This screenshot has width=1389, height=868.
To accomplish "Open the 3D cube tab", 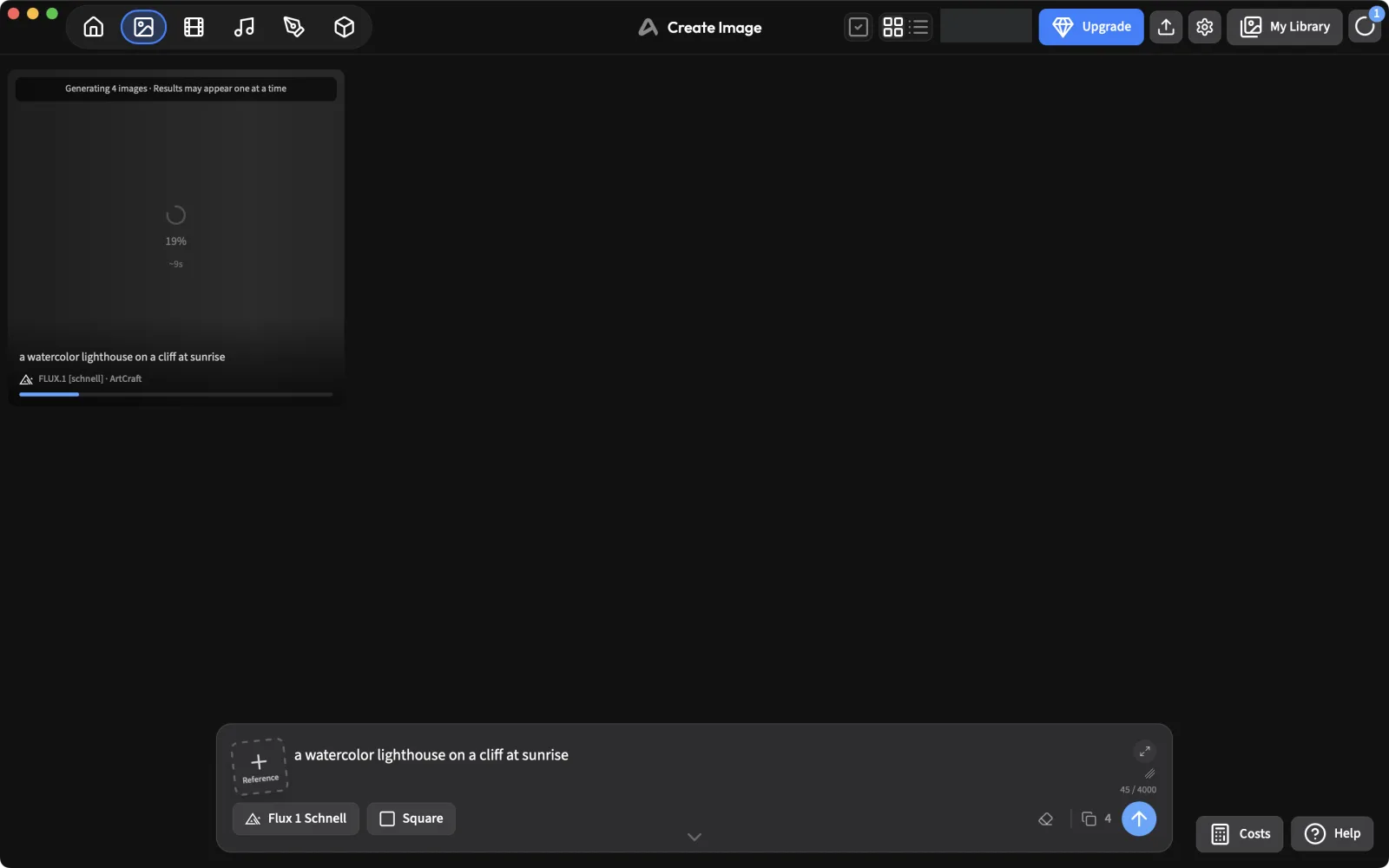I will click(x=345, y=27).
